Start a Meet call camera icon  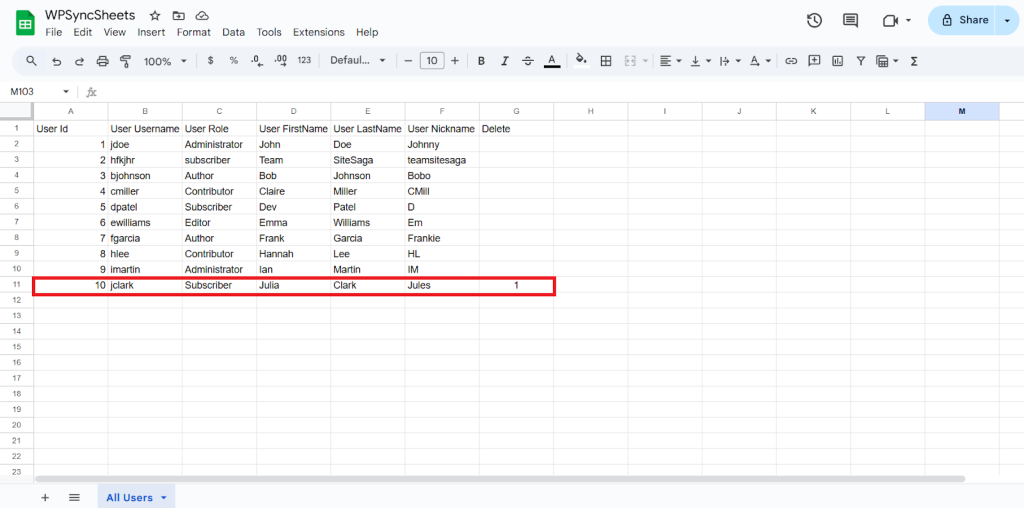coord(890,21)
